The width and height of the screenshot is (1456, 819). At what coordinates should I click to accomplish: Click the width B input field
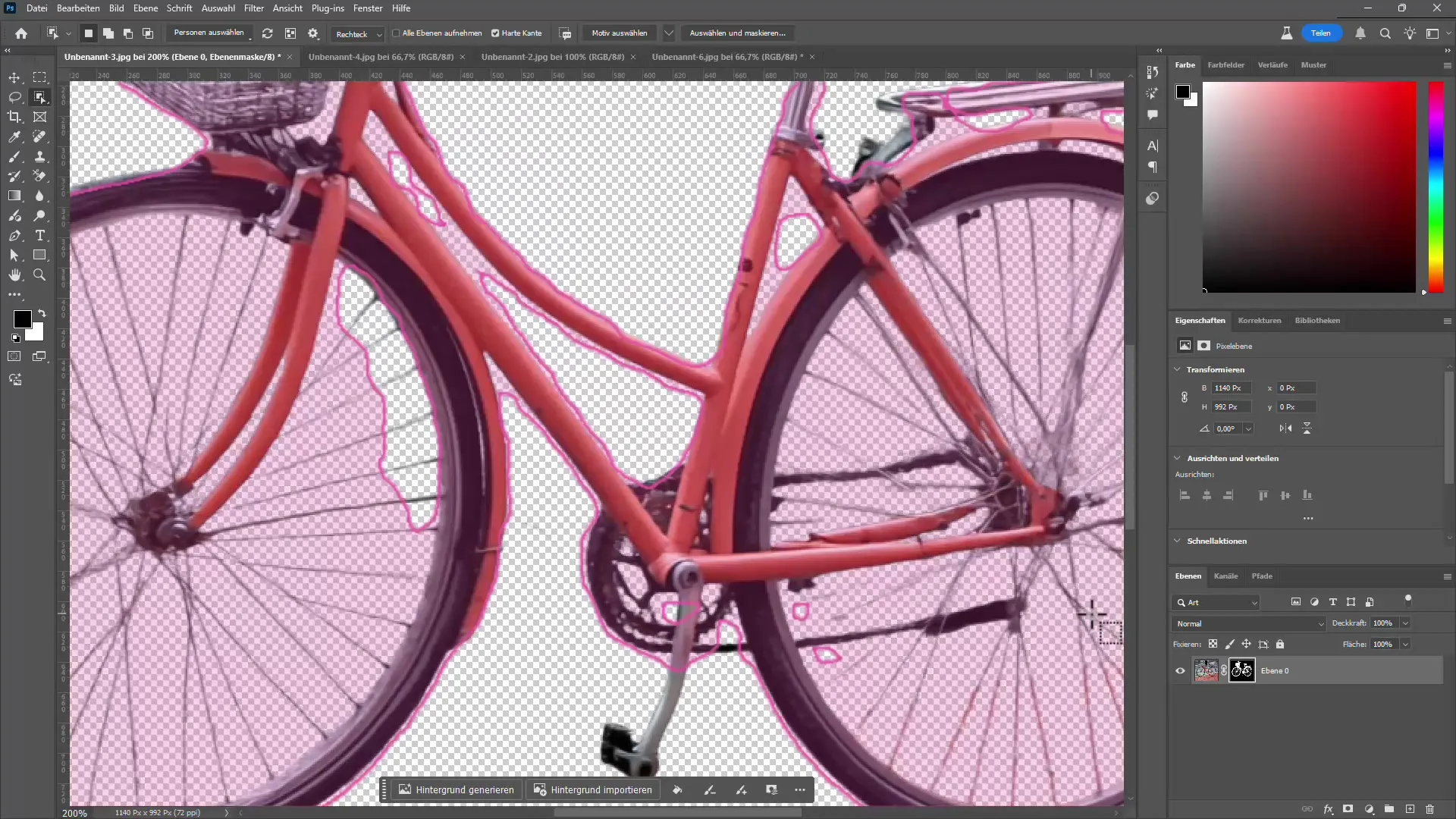pos(1231,388)
